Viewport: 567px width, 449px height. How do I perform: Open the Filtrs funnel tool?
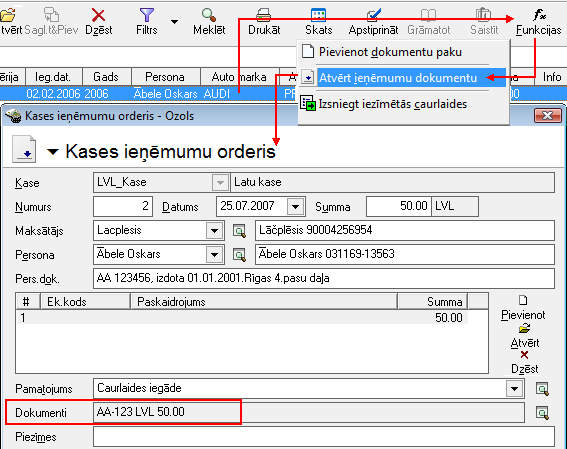[146, 15]
